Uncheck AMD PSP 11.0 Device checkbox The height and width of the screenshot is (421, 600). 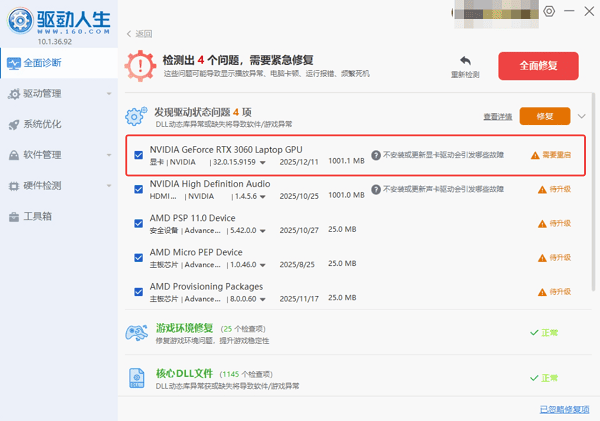pyautogui.click(x=139, y=223)
